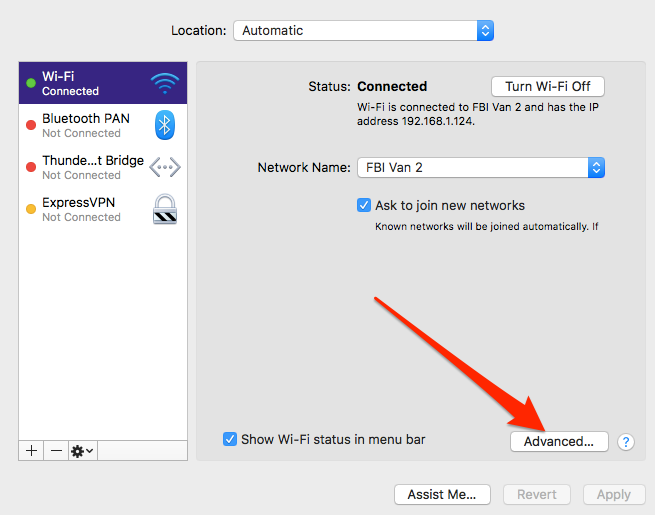Click the Apply button
The height and width of the screenshot is (515, 655).
click(x=614, y=495)
